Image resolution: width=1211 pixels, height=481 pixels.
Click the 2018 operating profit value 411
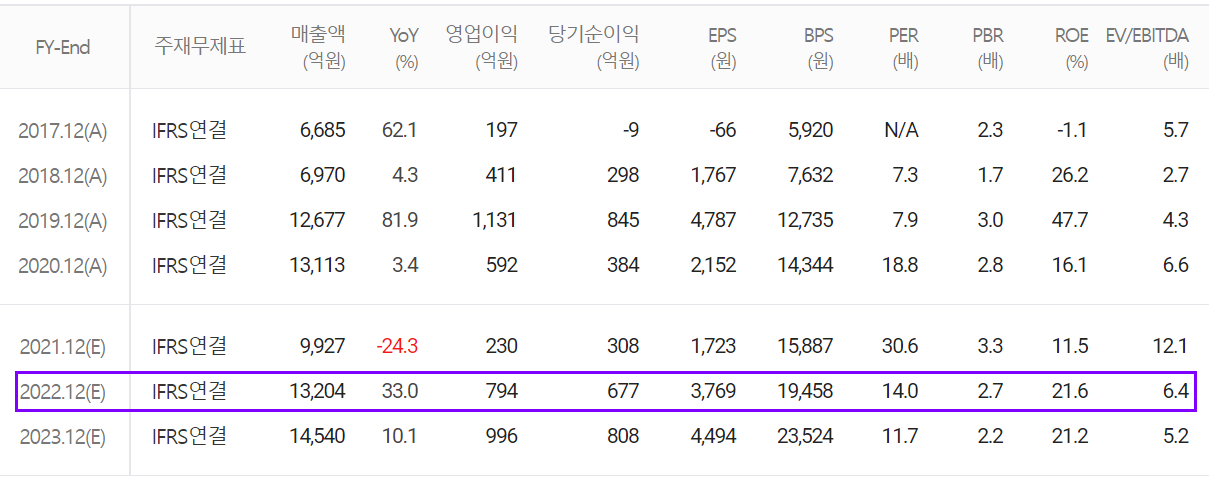click(501, 175)
